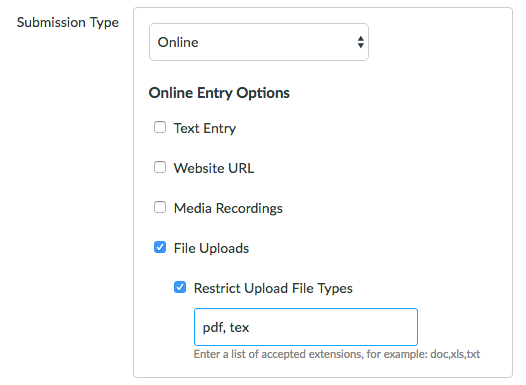Enable the Website URL checkbox
Screen dimensions: 526x385
160,167
